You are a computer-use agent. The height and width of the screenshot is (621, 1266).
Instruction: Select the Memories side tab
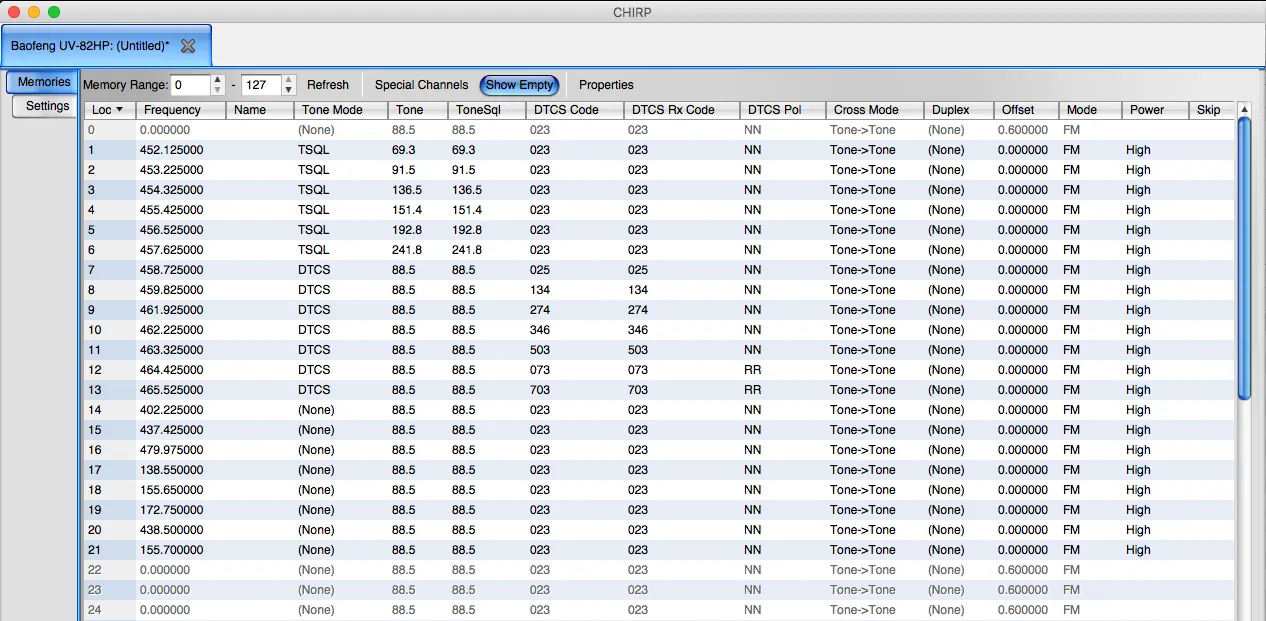tap(44, 82)
